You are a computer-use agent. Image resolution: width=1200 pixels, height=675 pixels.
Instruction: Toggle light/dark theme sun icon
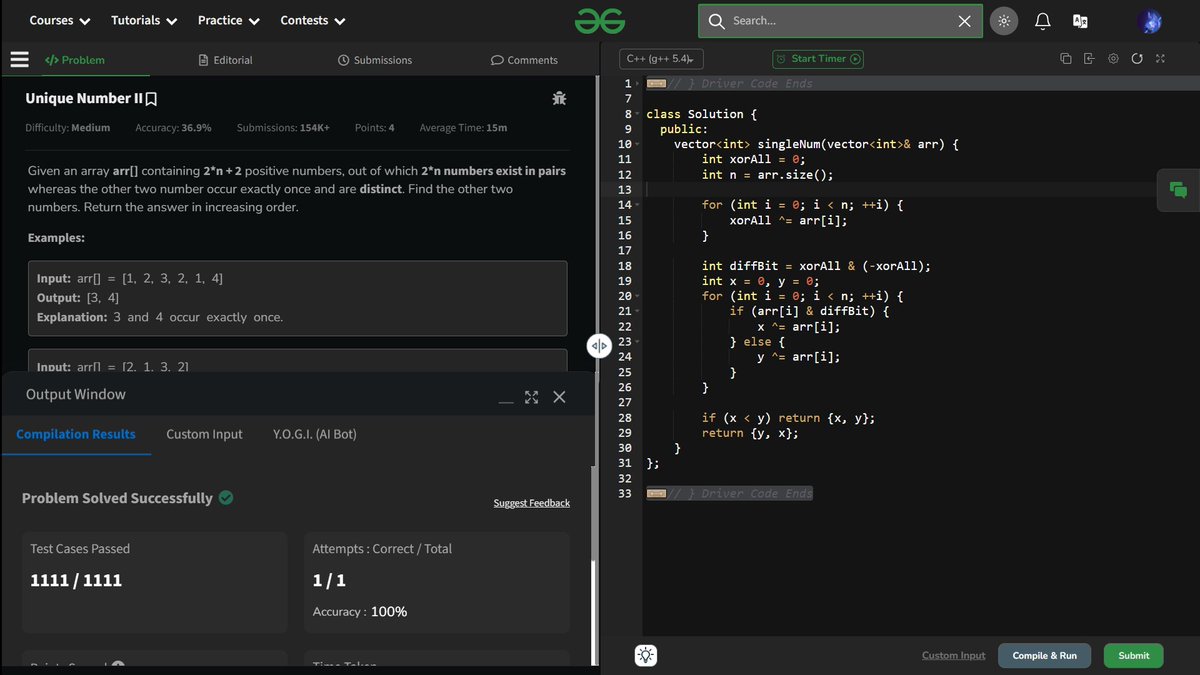pyautogui.click(x=1004, y=21)
